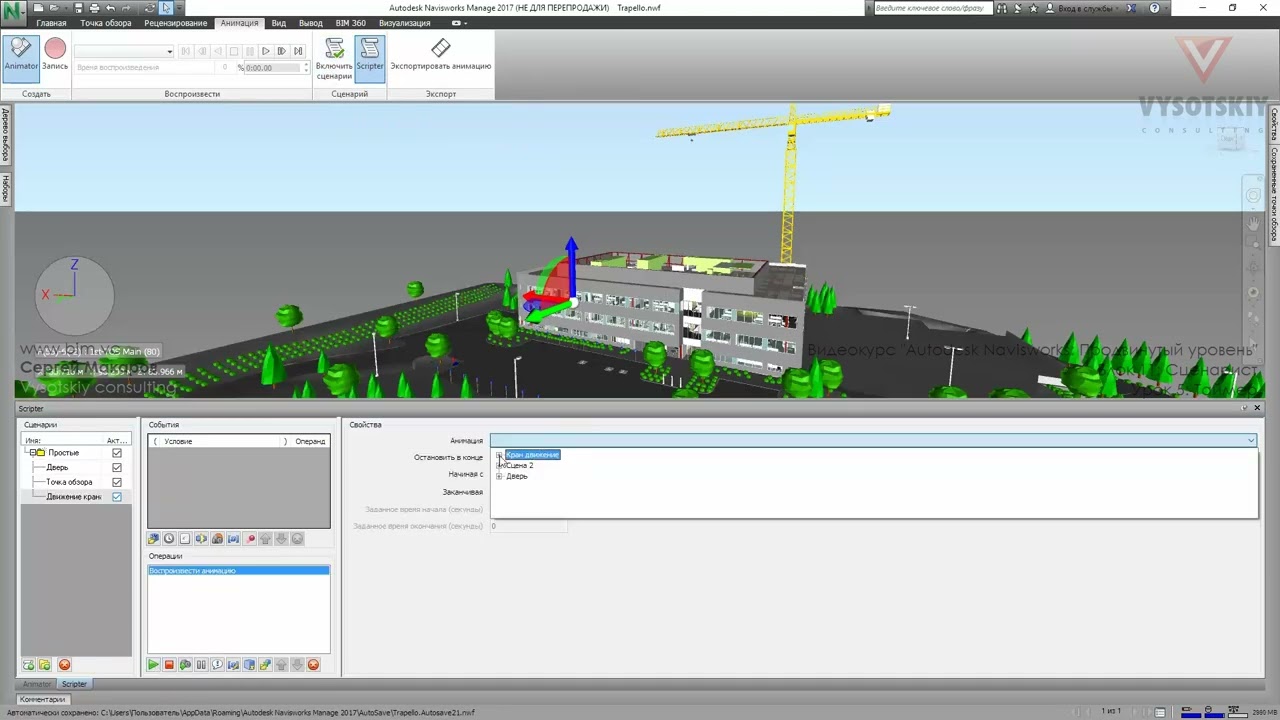This screenshot has height=720, width=1280.
Task: Open the Рецензирование ribbon tab
Action: [x=176, y=23]
